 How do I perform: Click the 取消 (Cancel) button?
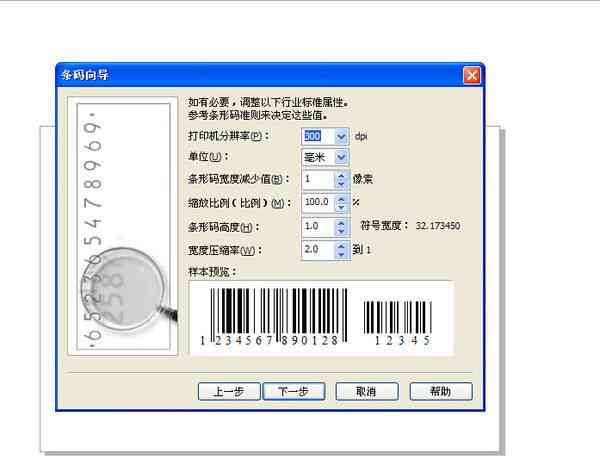coord(367,391)
